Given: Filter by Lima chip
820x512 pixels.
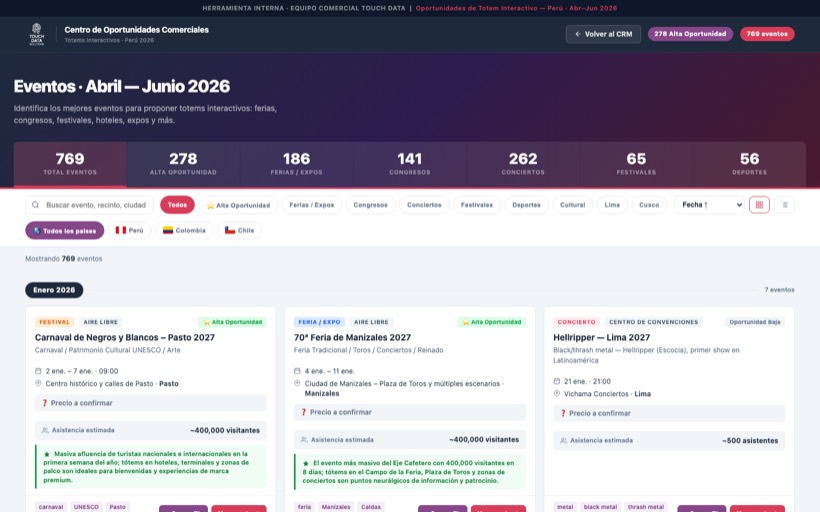Looking at the screenshot, I should [612, 205].
